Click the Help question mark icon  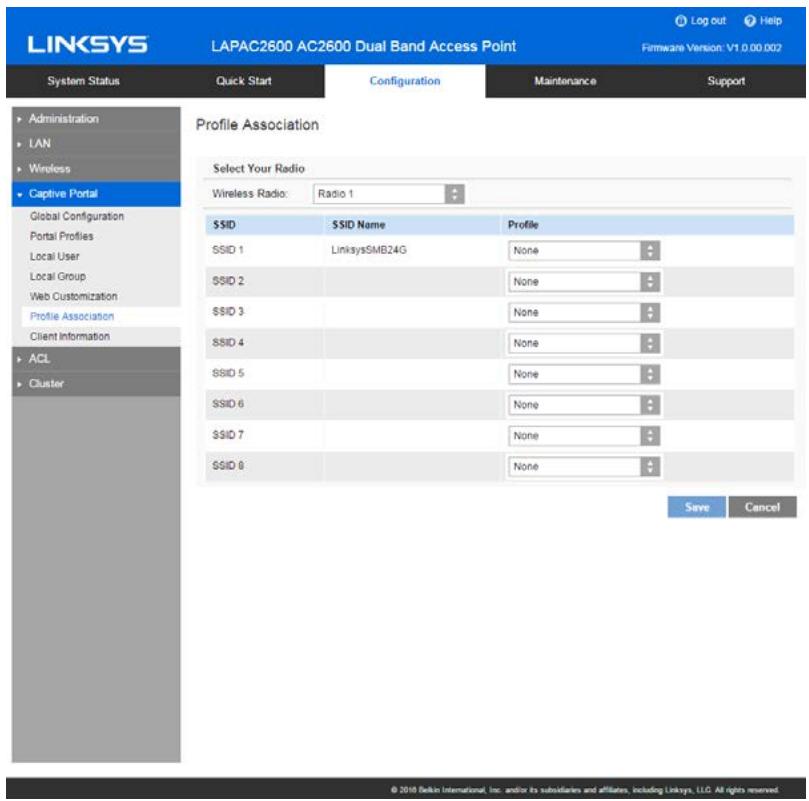click(x=750, y=21)
